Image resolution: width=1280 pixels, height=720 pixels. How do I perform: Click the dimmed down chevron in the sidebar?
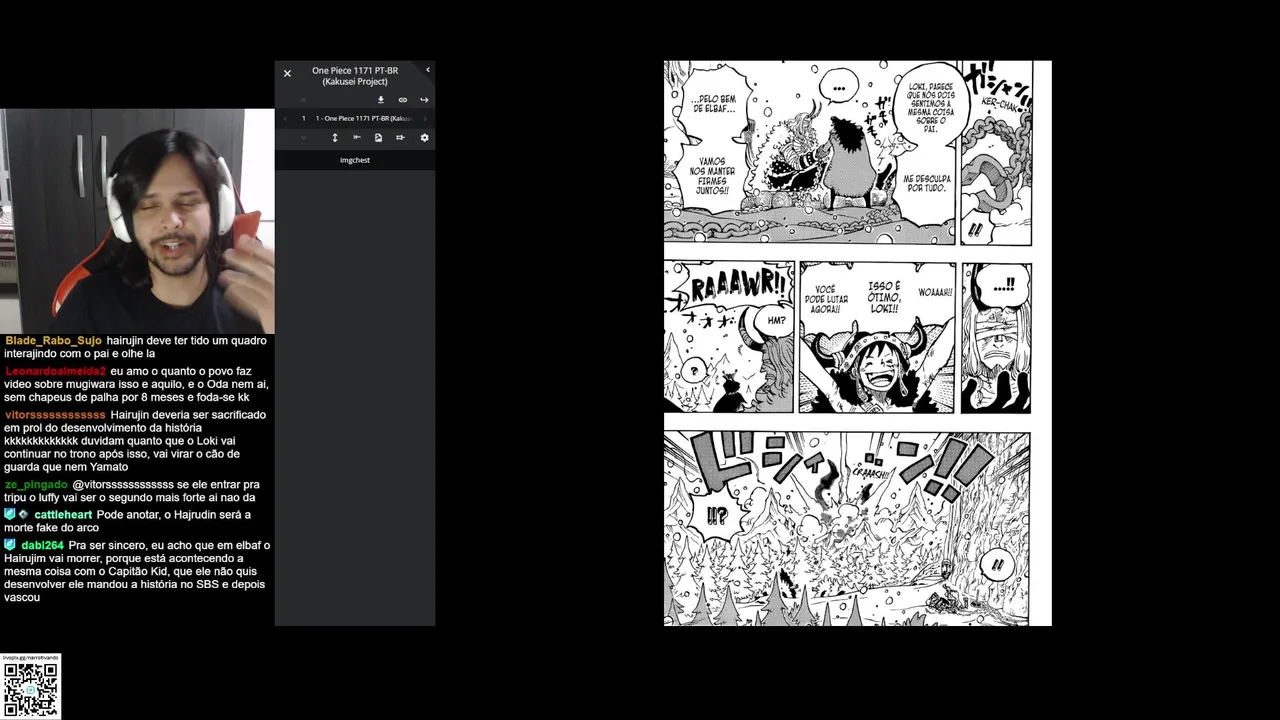303,138
